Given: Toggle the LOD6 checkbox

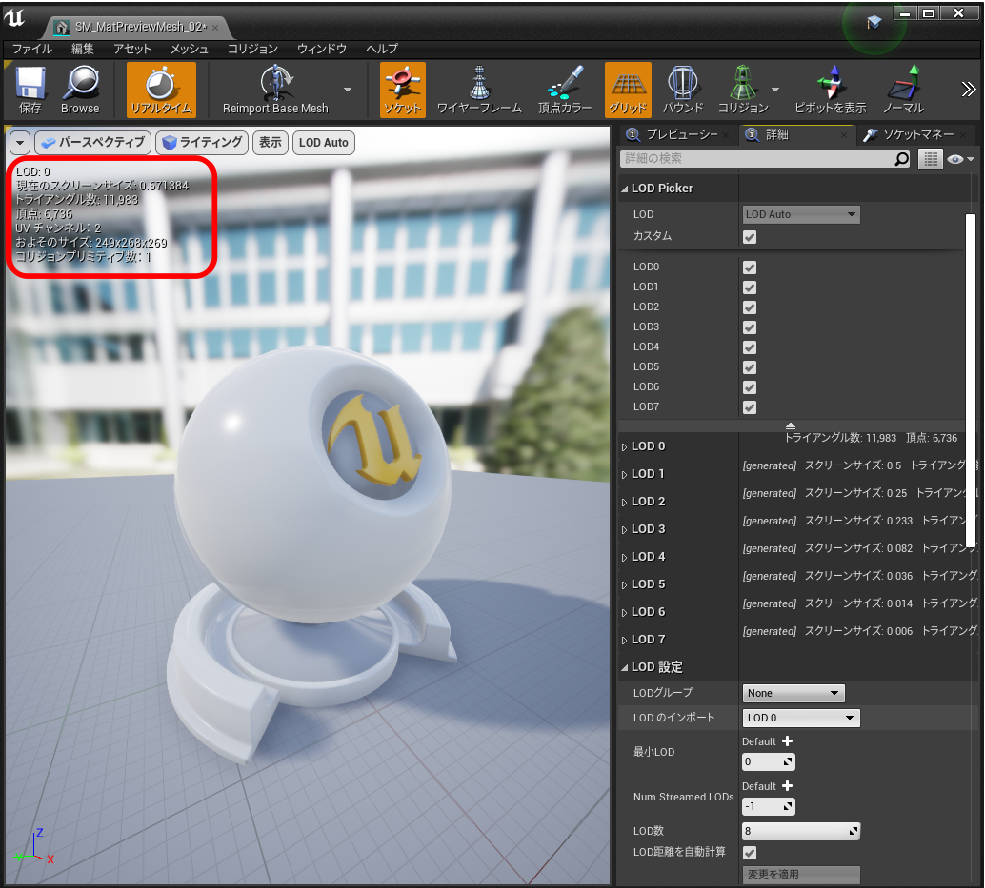Looking at the screenshot, I should point(749,387).
